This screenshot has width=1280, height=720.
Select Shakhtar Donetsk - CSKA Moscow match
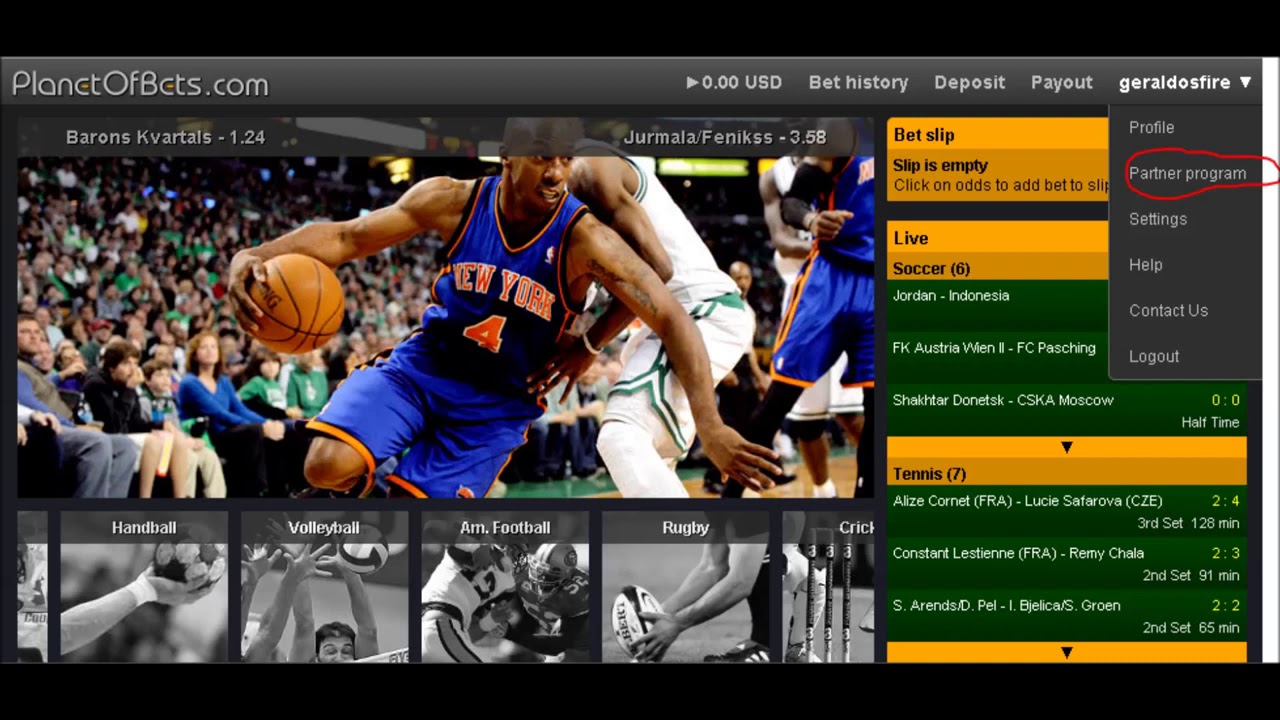tap(1066, 411)
